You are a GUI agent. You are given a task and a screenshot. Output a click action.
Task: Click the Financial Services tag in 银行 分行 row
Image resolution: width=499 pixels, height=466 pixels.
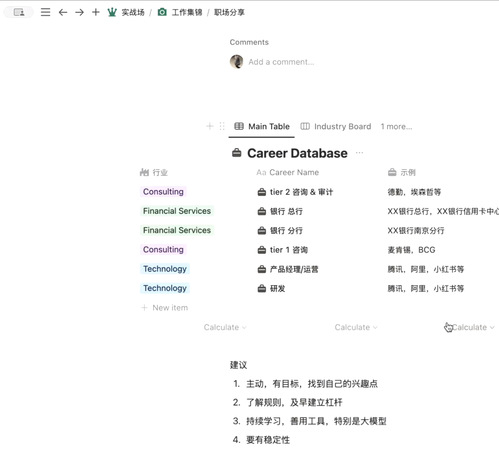(x=177, y=230)
